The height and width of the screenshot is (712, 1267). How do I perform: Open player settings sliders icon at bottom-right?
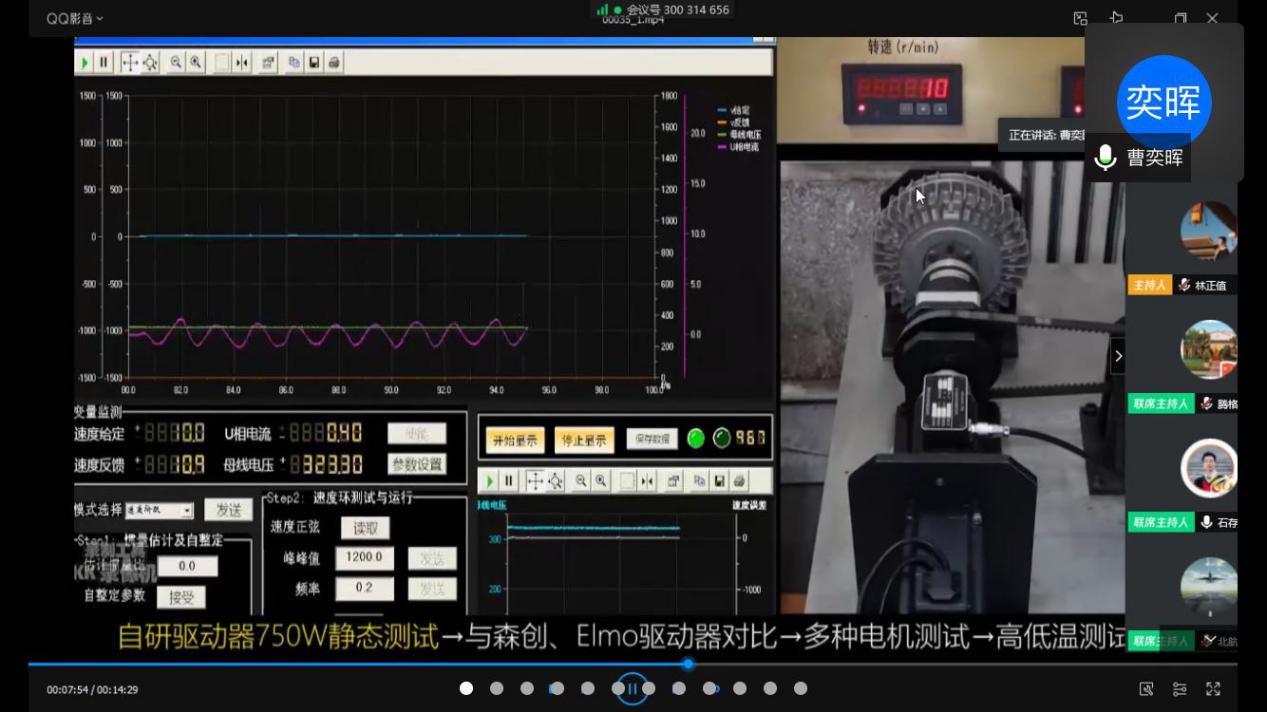[x=1180, y=689]
